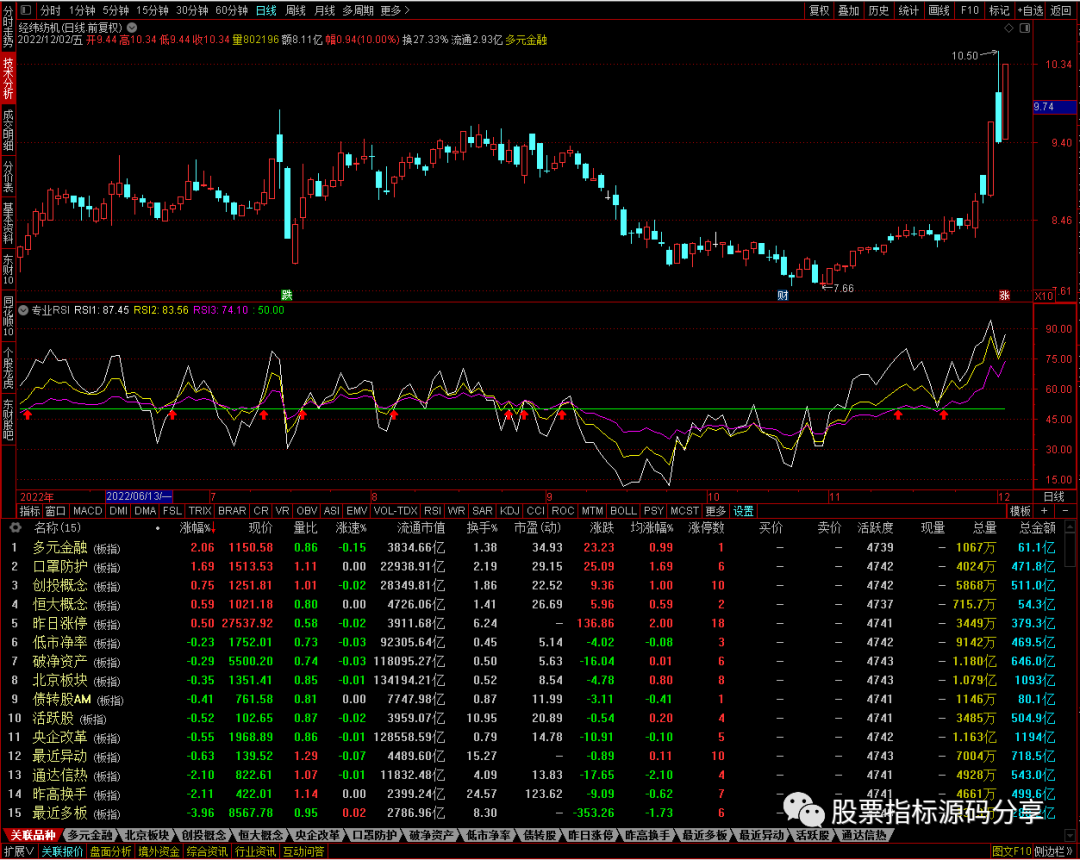Switch to 60分钟 period

point(232,10)
